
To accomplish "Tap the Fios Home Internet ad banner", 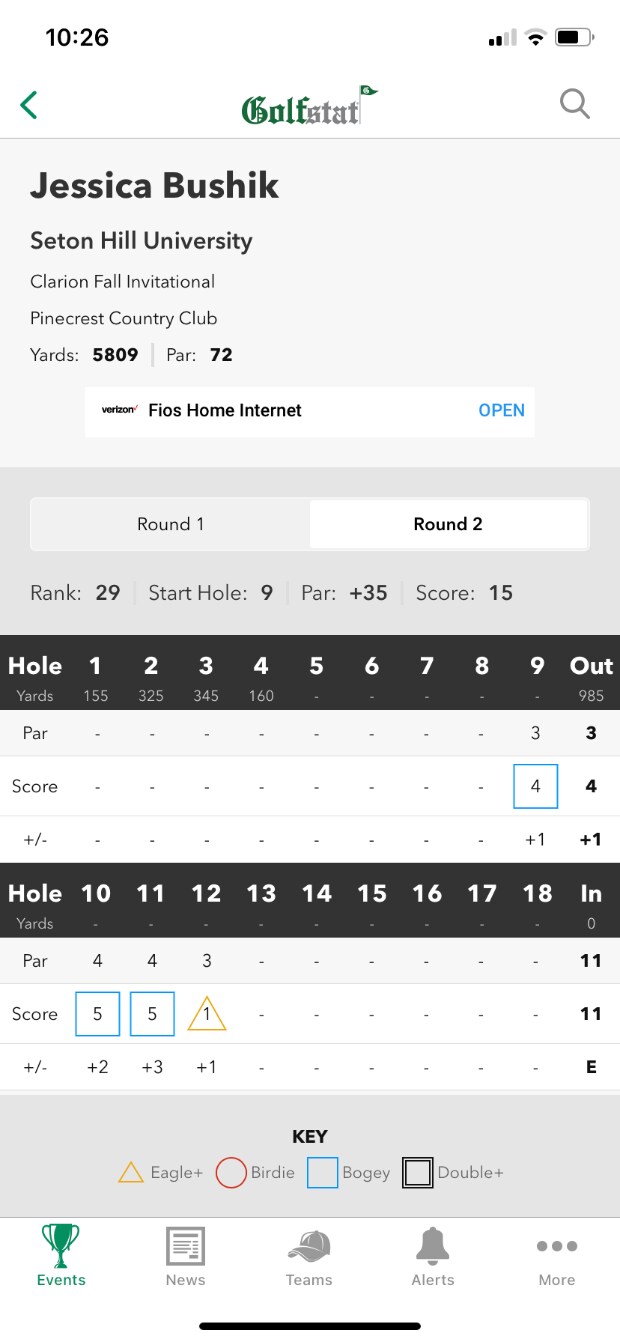I will click(x=225, y=410).
